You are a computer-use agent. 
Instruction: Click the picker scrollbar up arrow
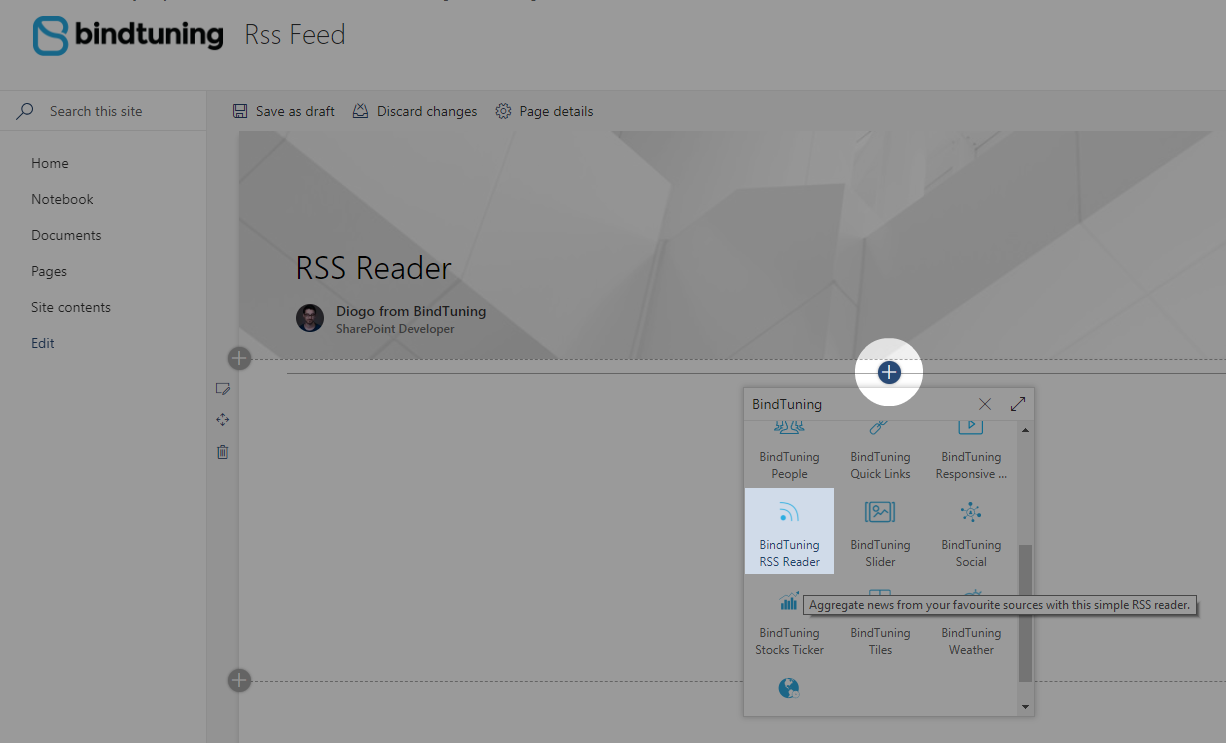[1025, 430]
